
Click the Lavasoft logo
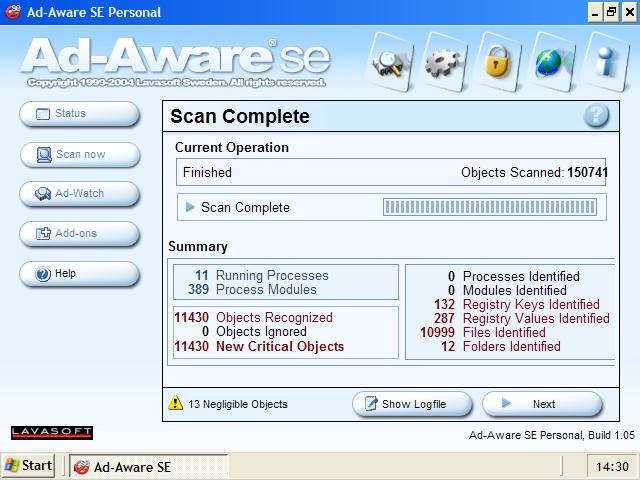point(52,433)
